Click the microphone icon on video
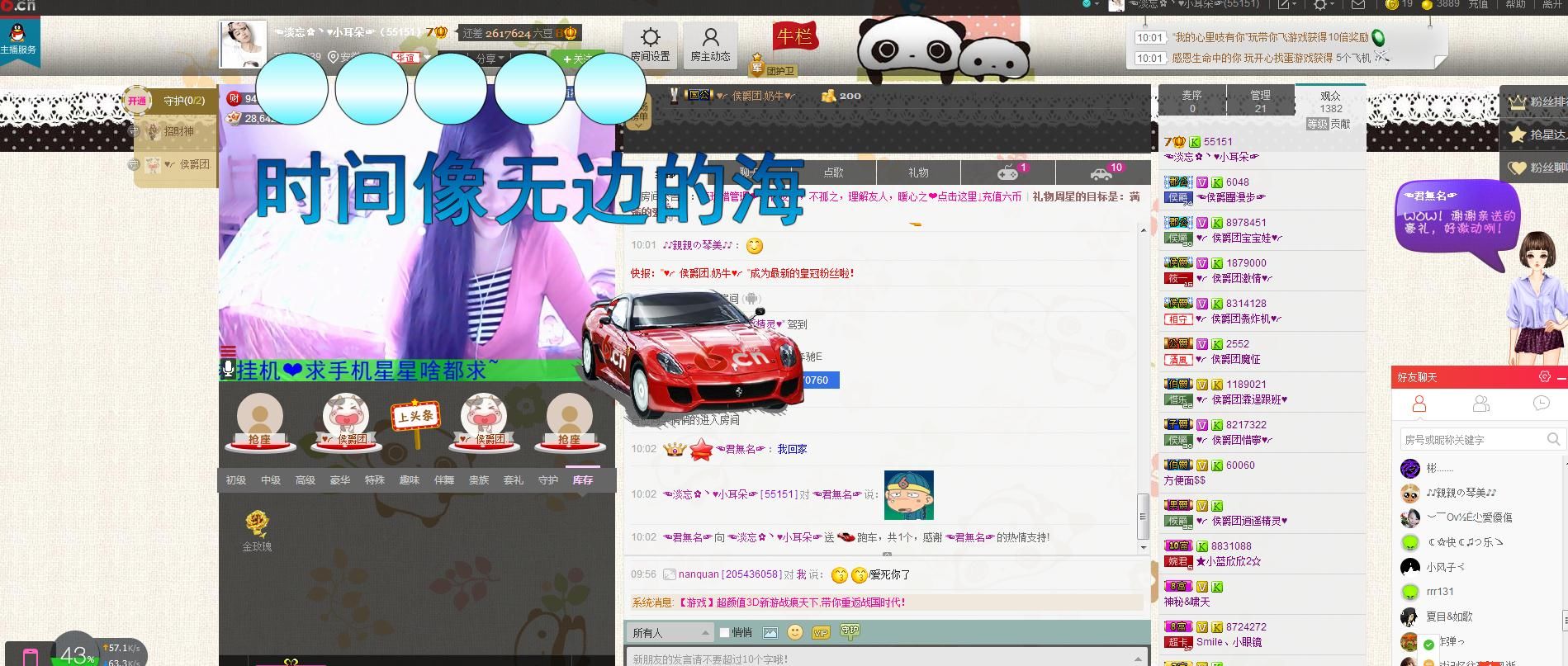The image size is (1568, 666). point(228,369)
